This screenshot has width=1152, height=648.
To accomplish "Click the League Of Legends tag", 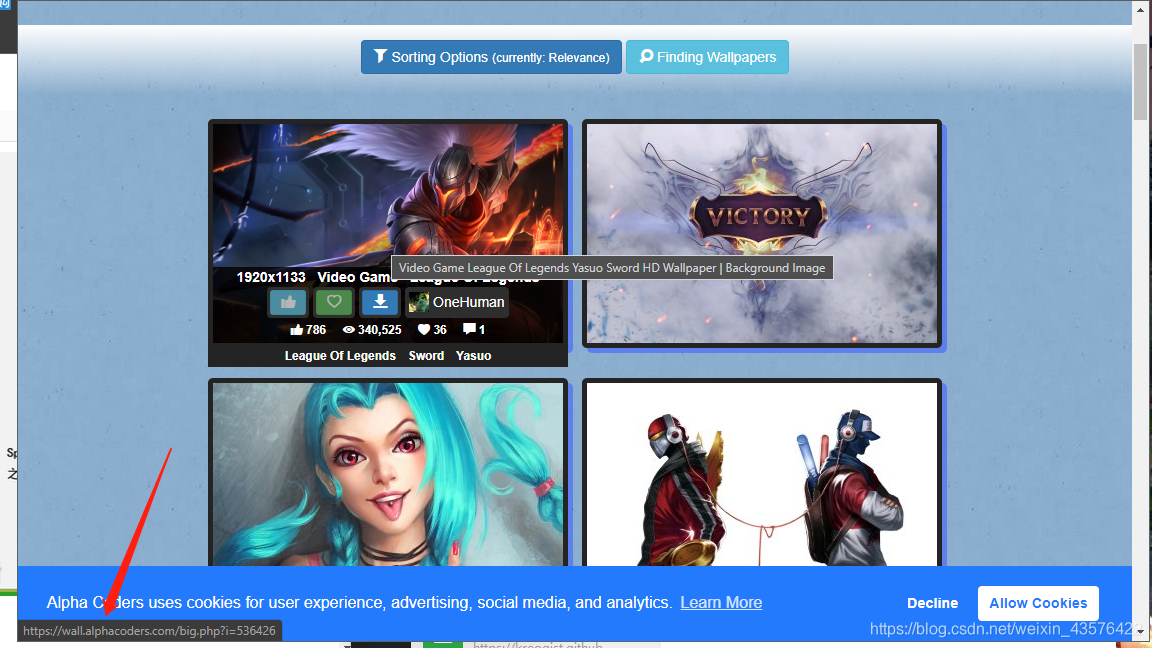I will (340, 356).
